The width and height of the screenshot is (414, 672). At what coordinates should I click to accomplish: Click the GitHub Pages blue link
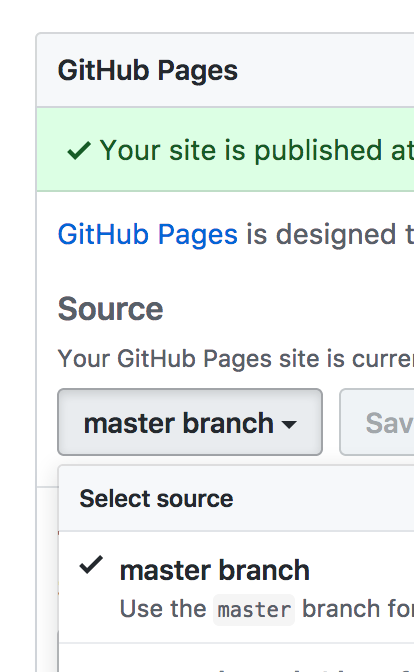[x=147, y=235]
